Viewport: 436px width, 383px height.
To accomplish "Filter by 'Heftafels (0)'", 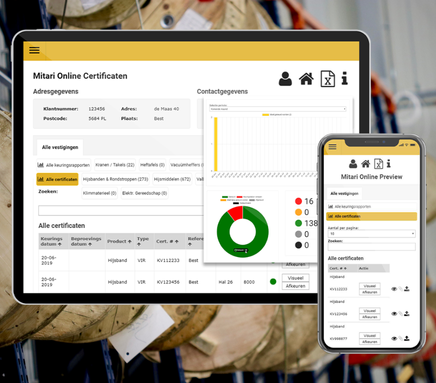I will pyautogui.click(x=152, y=165).
